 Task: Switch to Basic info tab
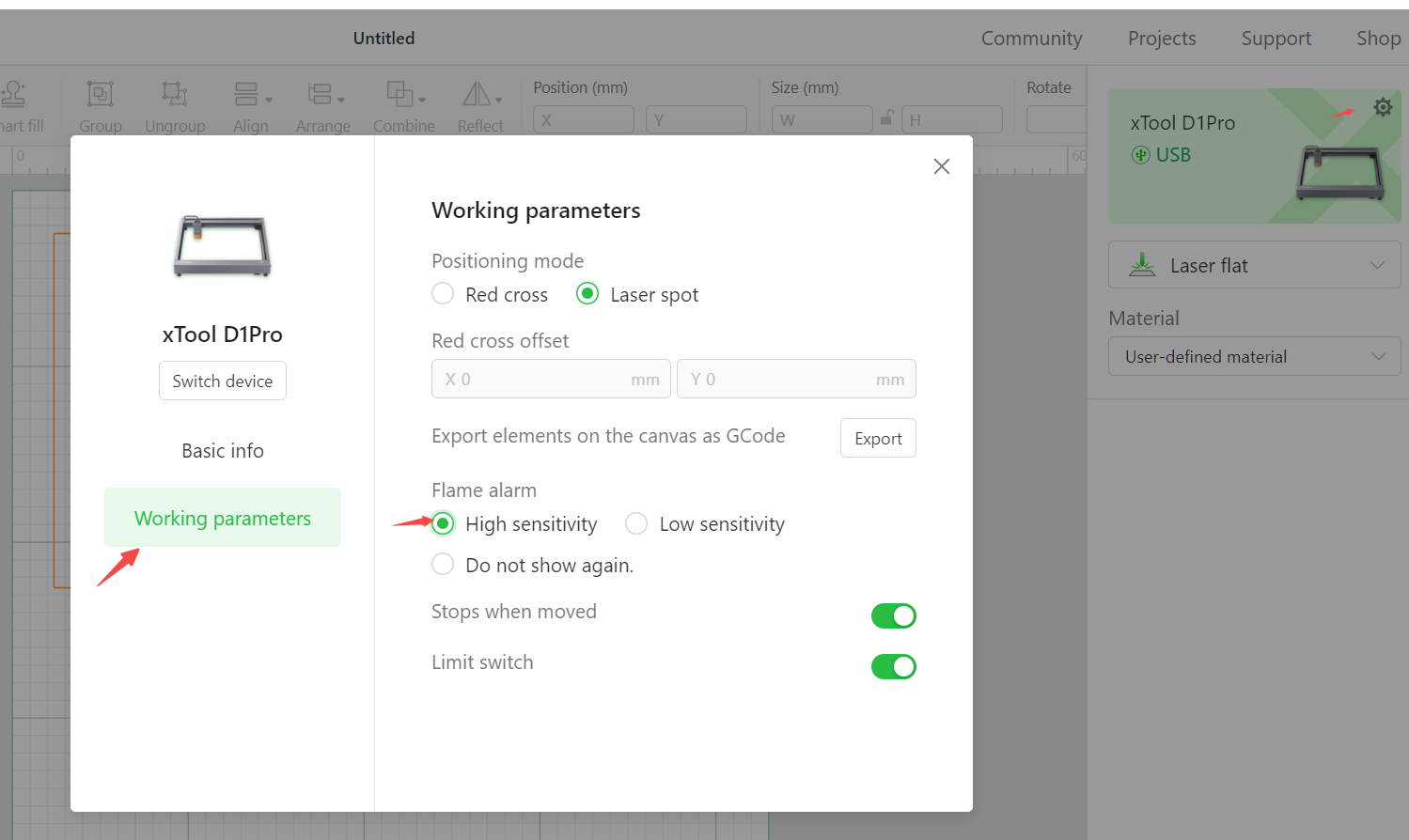click(223, 451)
